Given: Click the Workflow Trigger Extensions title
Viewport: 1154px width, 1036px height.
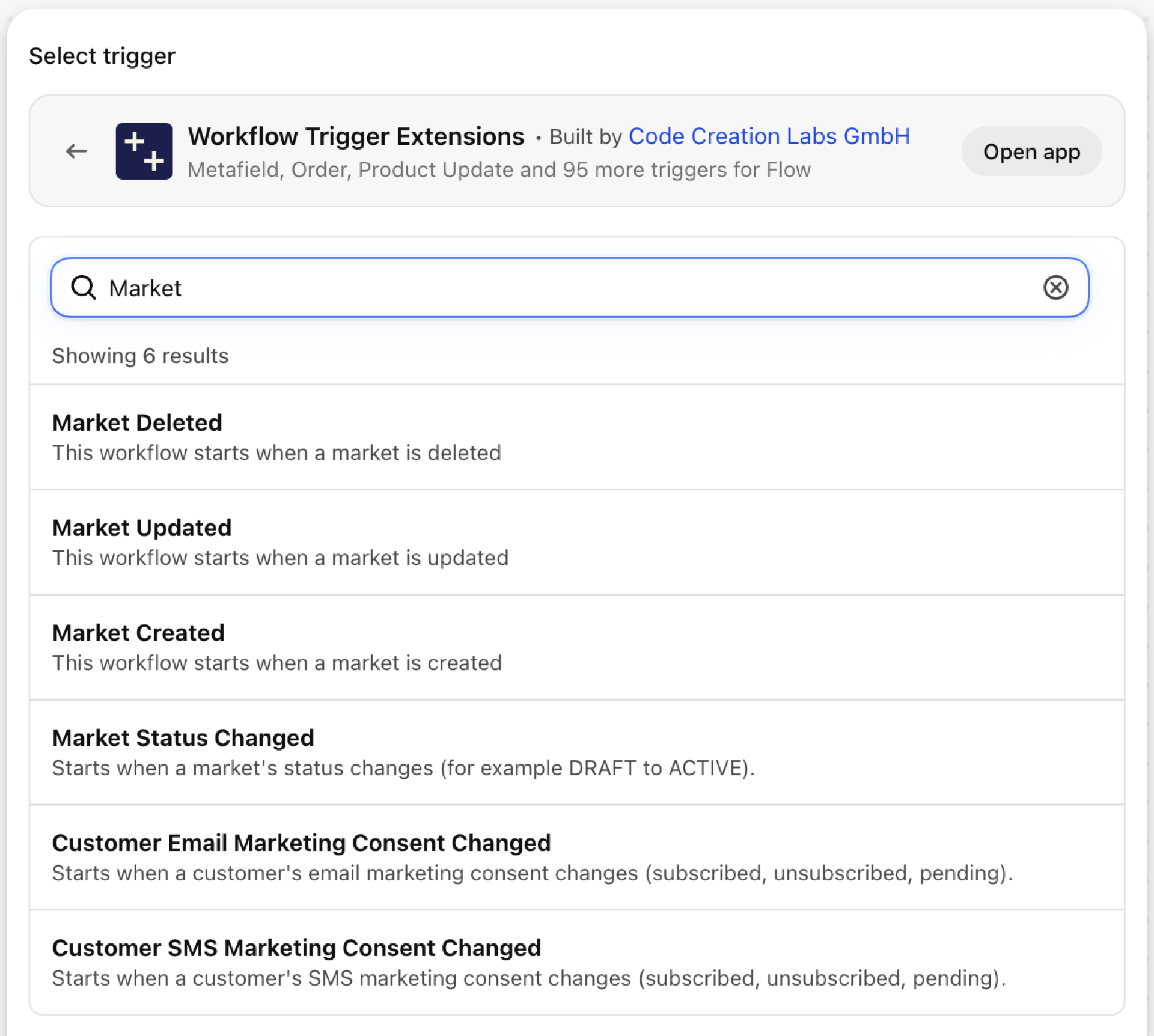Looking at the screenshot, I should [356, 136].
